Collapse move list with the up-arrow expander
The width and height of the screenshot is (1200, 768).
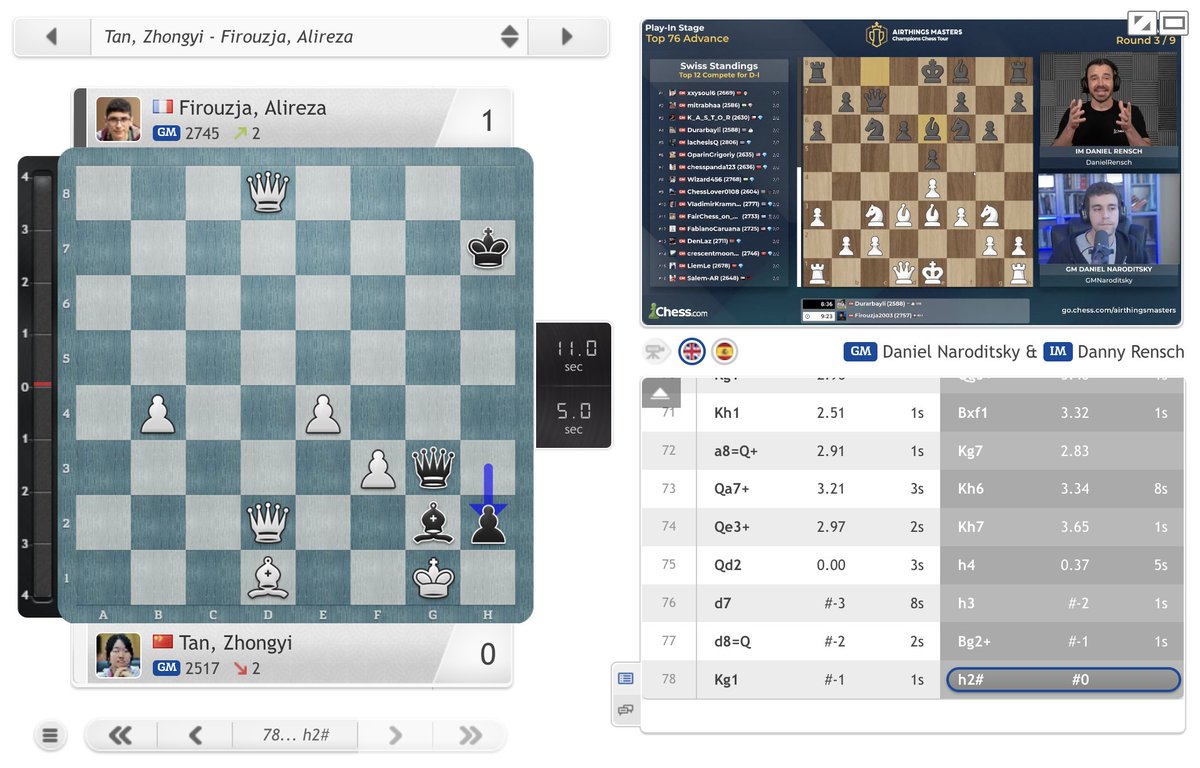point(660,393)
